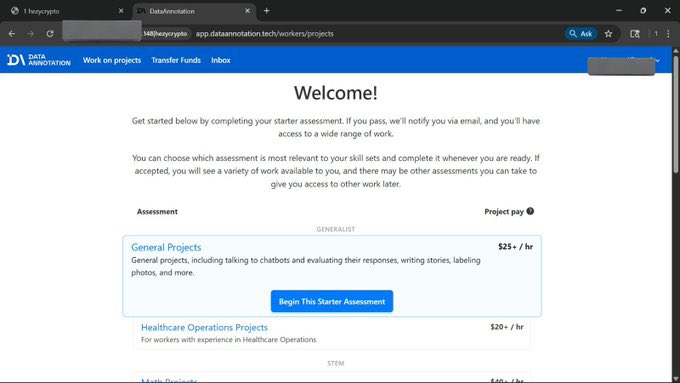Go back using the browser back arrow
Screen dimensions: 680x383
point(12,33)
